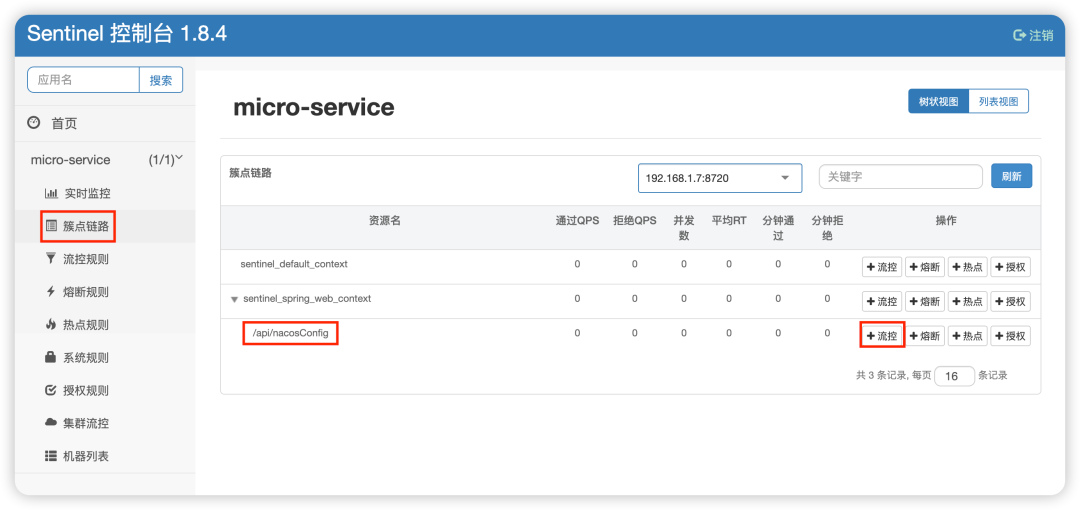Screen dimensions: 1080x510
Task: Select sentinel_default_context resource text
Action: [x=294, y=264]
